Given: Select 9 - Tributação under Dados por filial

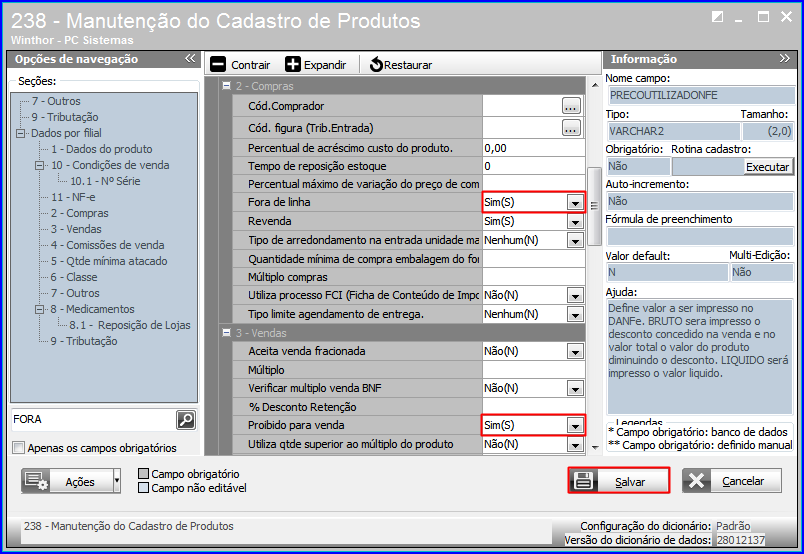Looking at the screenshot, I should (84, 341).
